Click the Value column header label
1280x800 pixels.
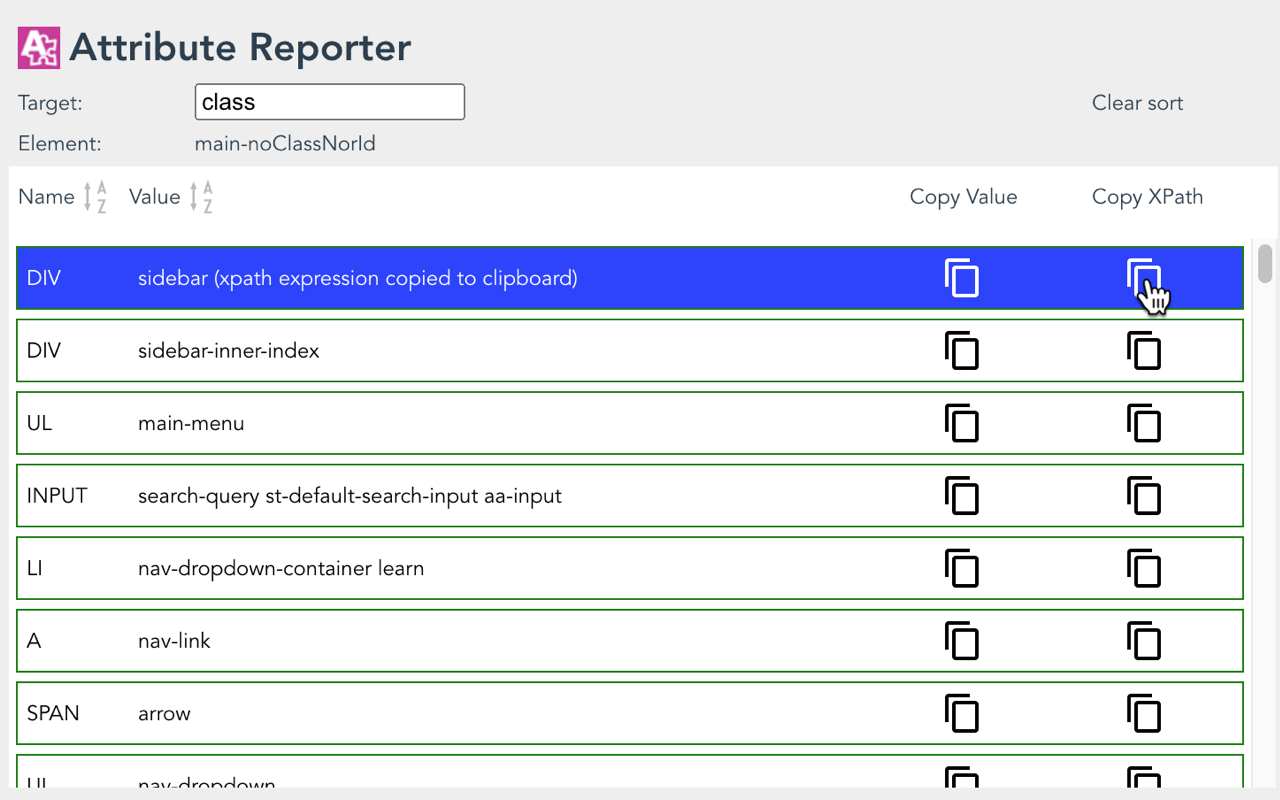pos(155,197)
